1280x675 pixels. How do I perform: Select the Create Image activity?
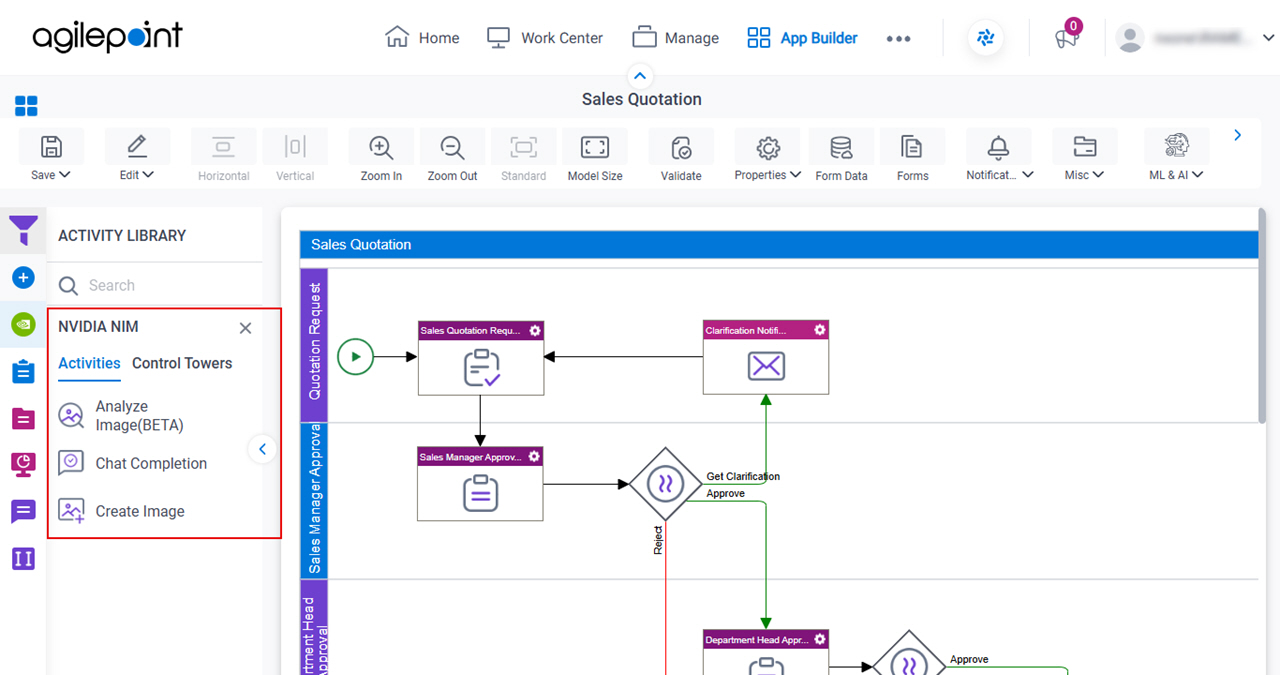(x=121, y=511)
